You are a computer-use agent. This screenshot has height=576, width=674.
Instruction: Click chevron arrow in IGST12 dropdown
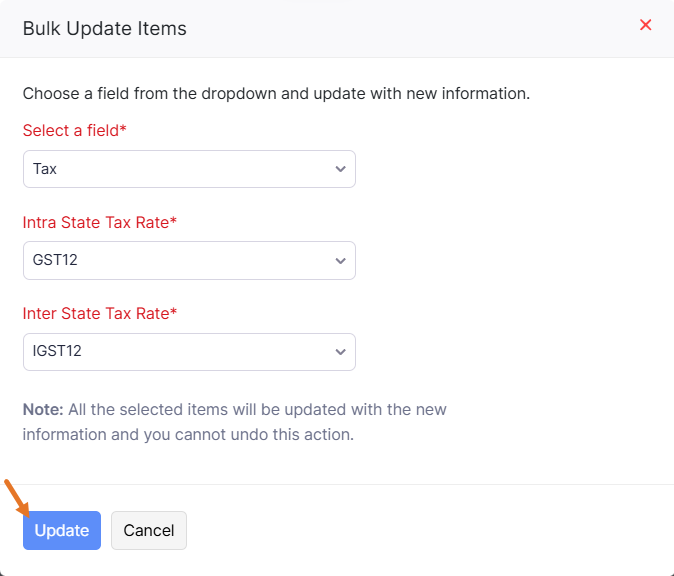341,352
